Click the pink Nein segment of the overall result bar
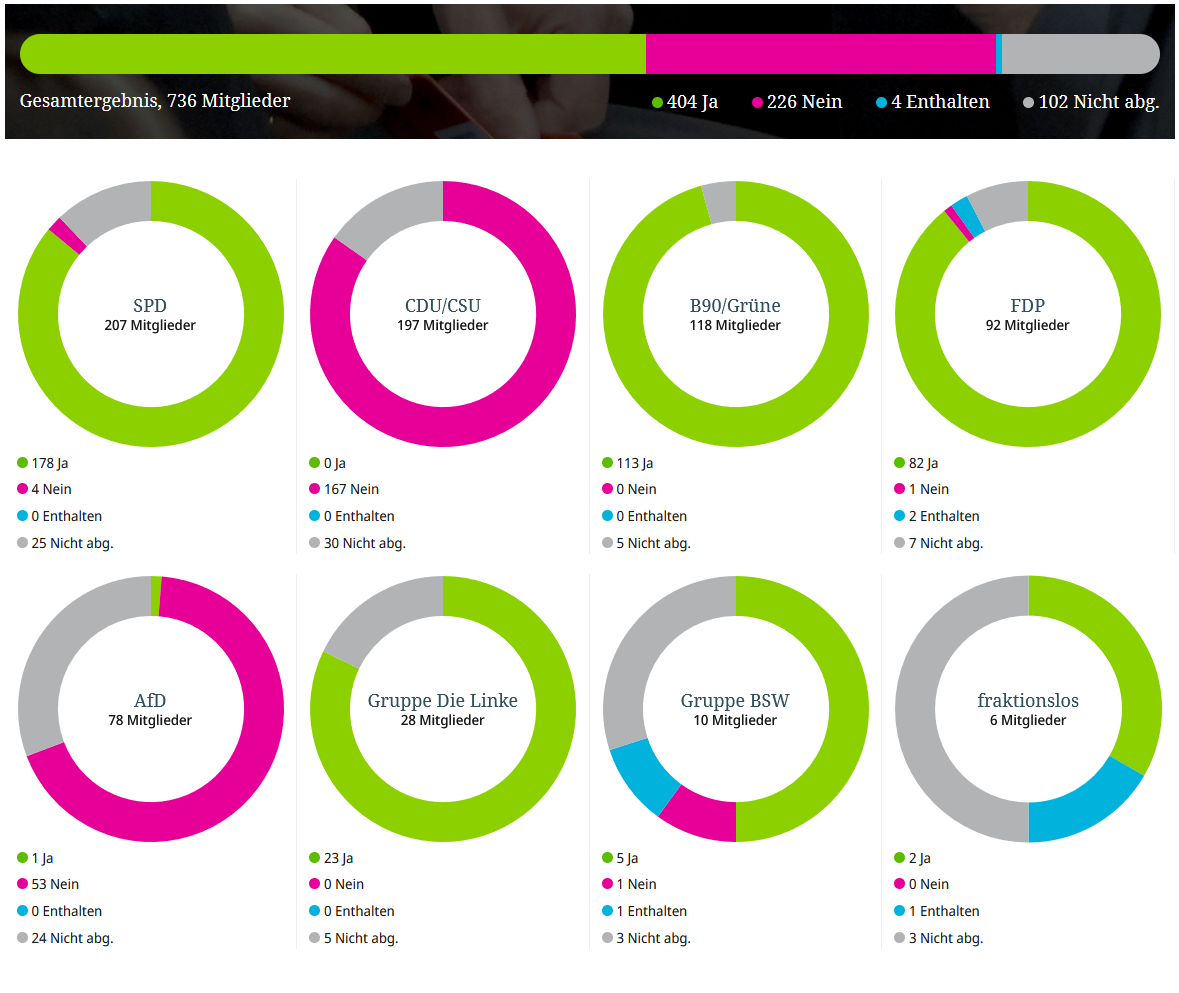1179x993 pixels. tap(820, 54)
